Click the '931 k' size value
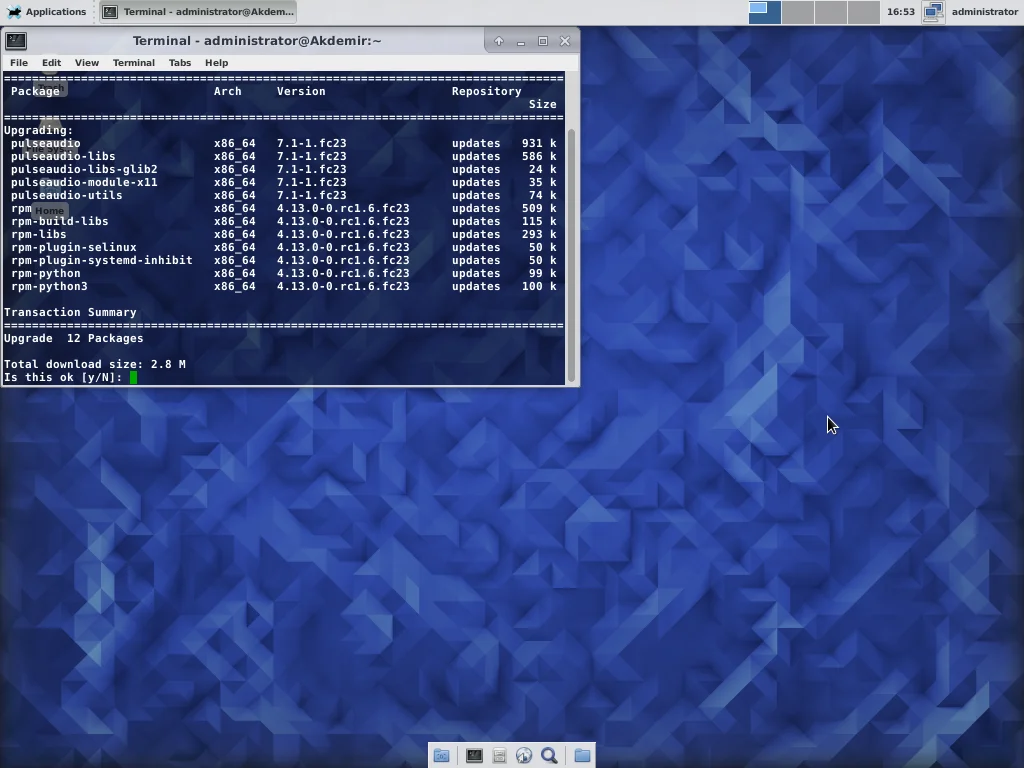This screenshot has width=1024, height=768. (x=539, y=143)
